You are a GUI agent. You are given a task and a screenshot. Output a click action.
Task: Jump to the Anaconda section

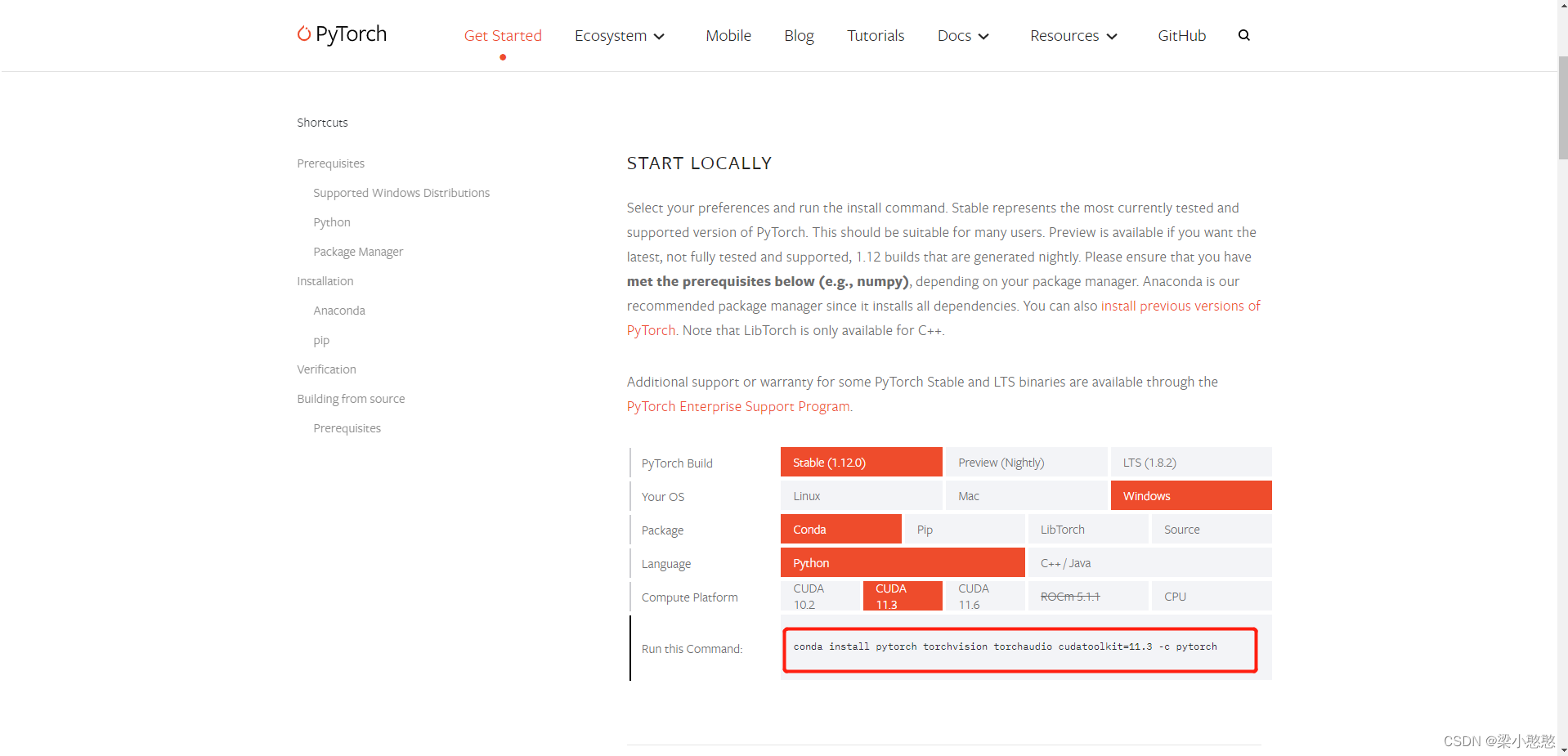click(339, 311)
